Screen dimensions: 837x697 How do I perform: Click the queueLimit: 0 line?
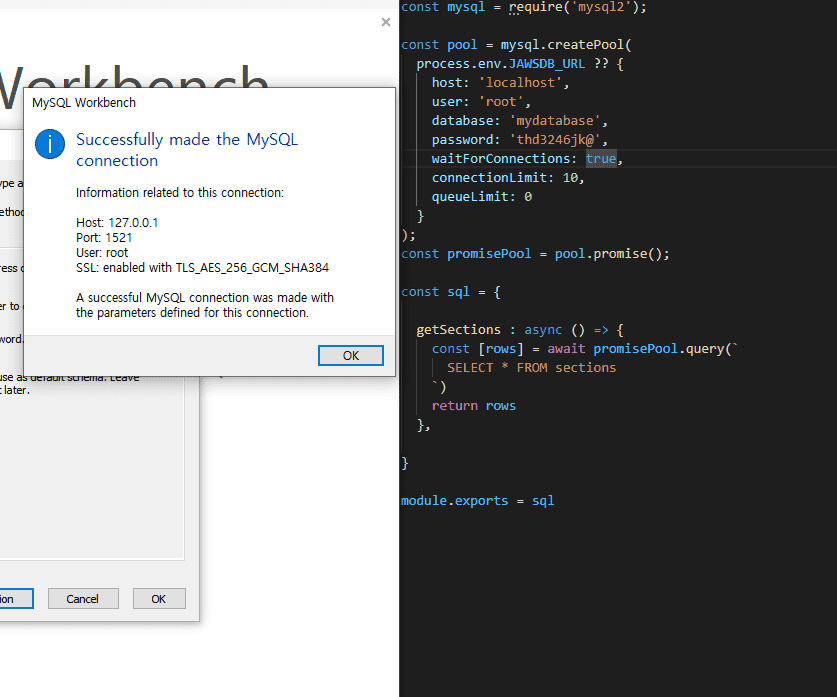pyautogui.click(x=481, y=197)
